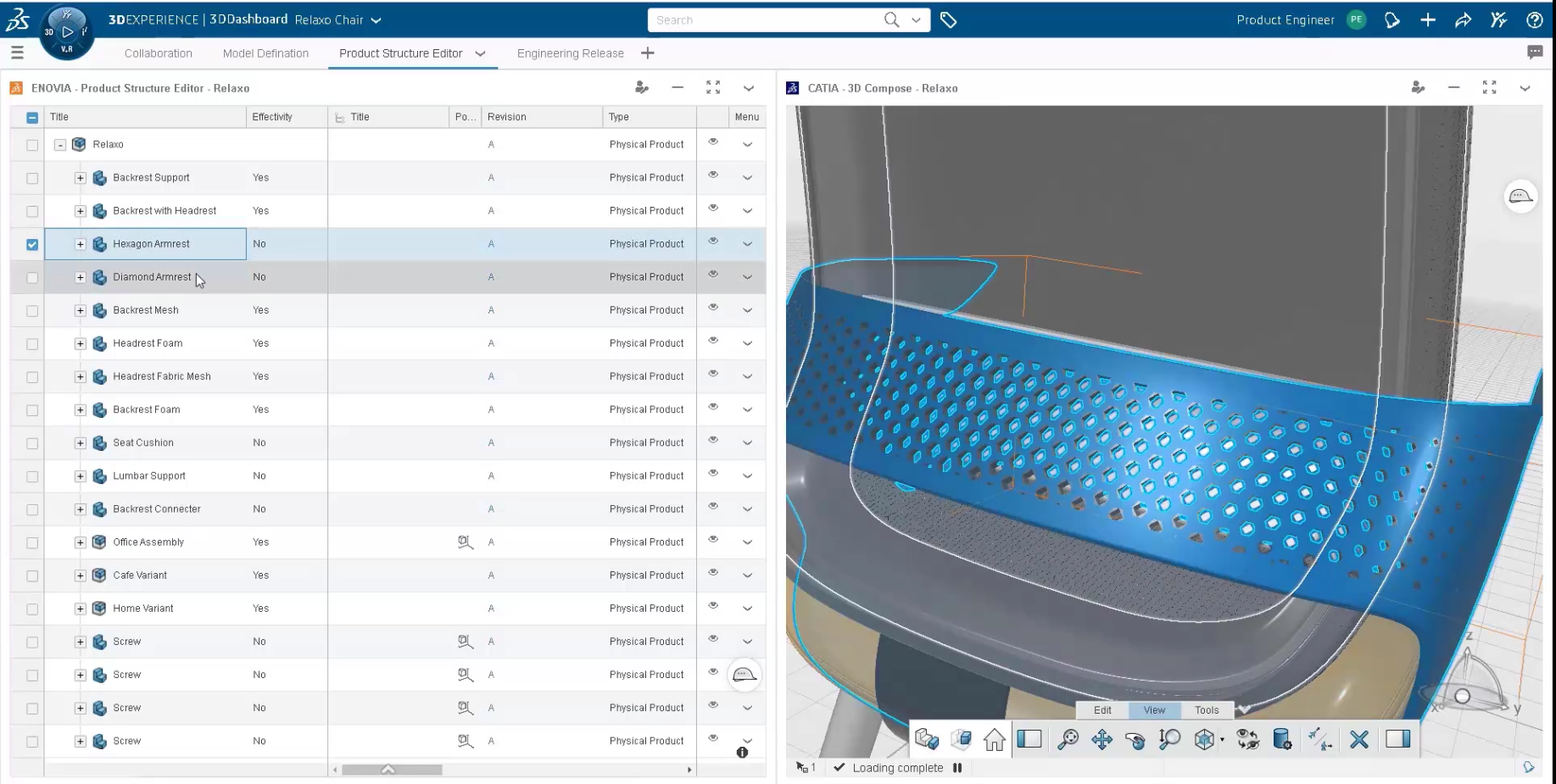Screen dimensions: 1556x784
Task: Open the view cube icon in 3D toolbar
Action: [1205, 740]
